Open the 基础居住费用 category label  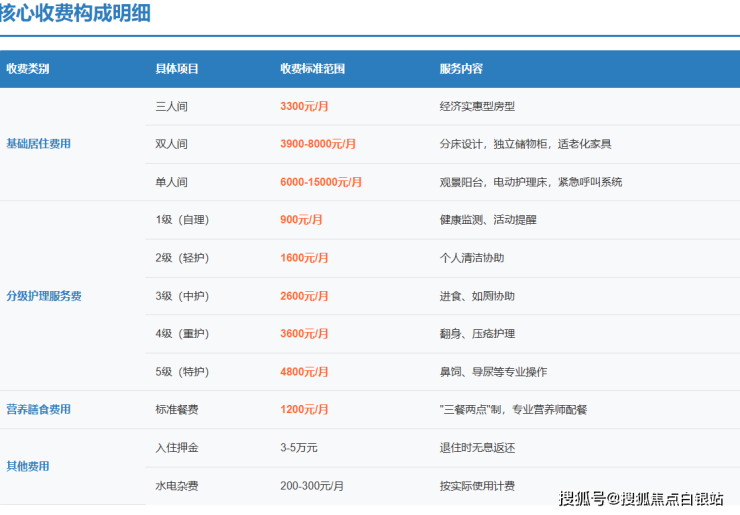click(x=38, y=144)
